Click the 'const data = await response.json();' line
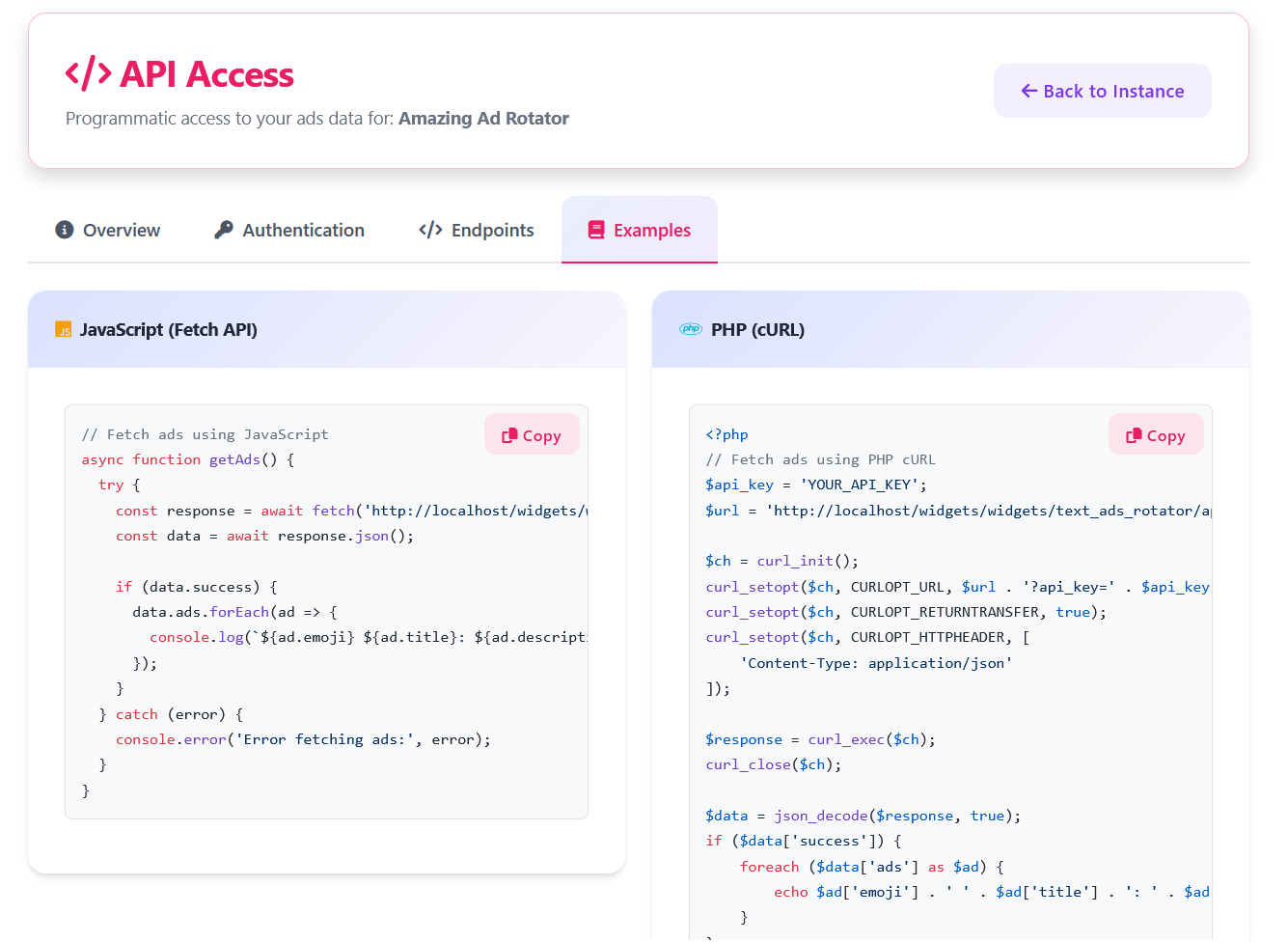The height and width of the screenshot is (942, 1288). [x=264, y=536]
